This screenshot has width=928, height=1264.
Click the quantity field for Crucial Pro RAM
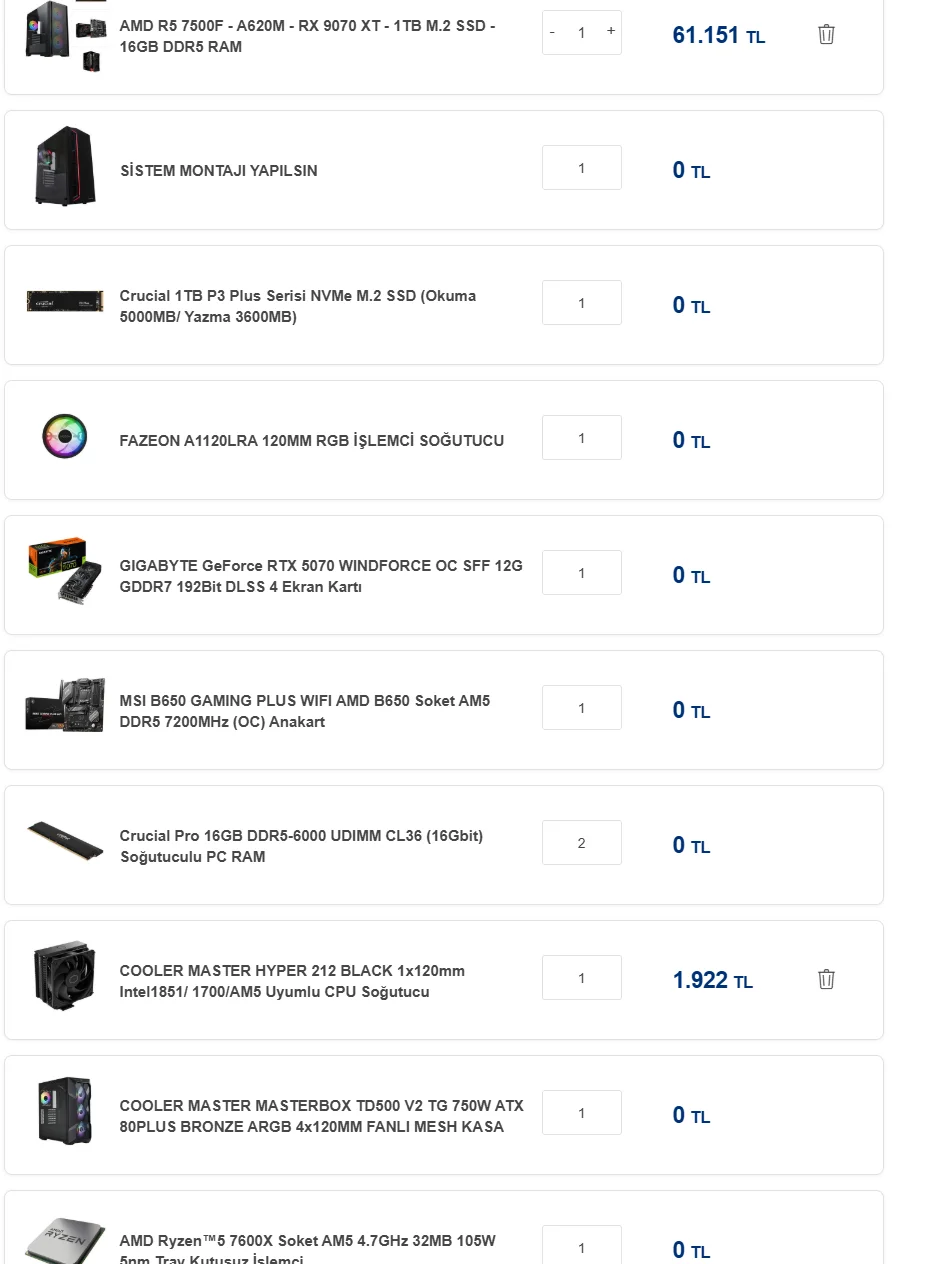coord(581,843)
